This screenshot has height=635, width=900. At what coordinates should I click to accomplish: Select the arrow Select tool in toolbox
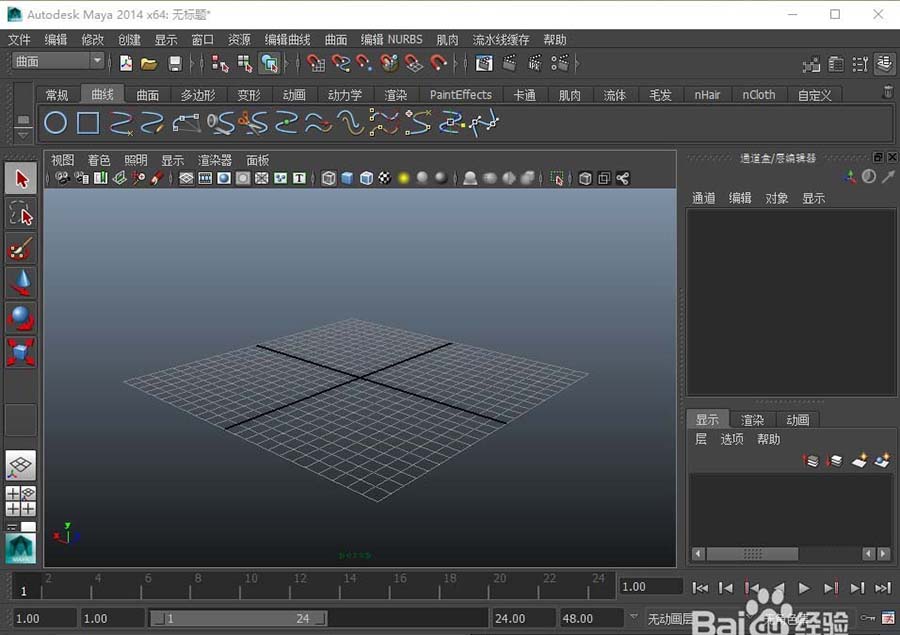(x=21, y=179)
